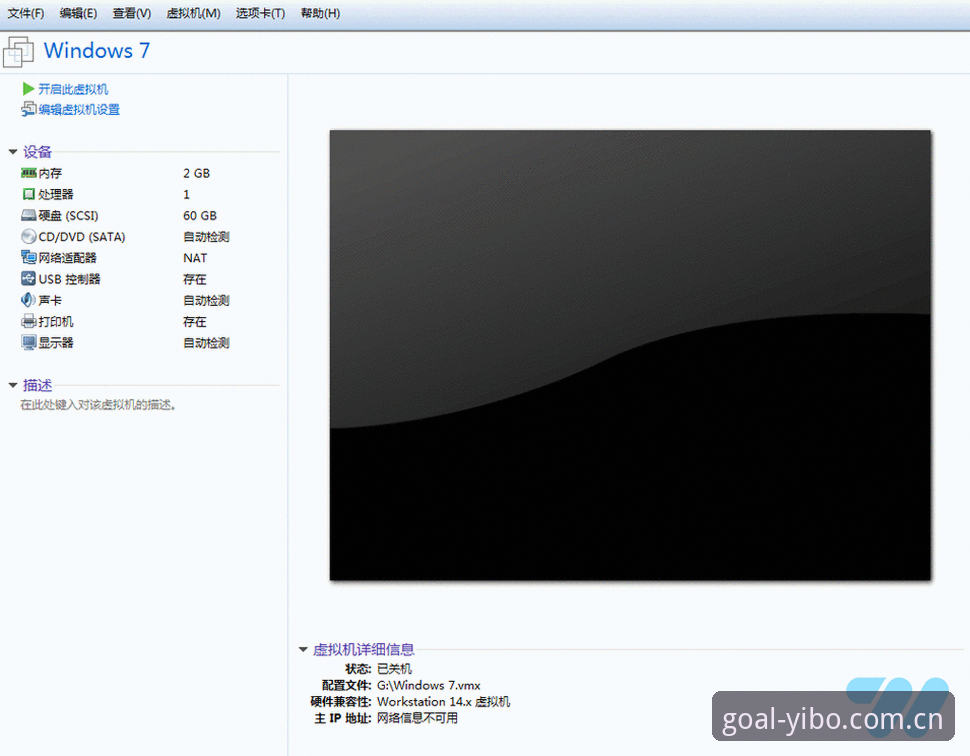Viewport: 970px width, 756px height.
Task: Open the 帮助(H) menu
Action: [x=320, y=13]
